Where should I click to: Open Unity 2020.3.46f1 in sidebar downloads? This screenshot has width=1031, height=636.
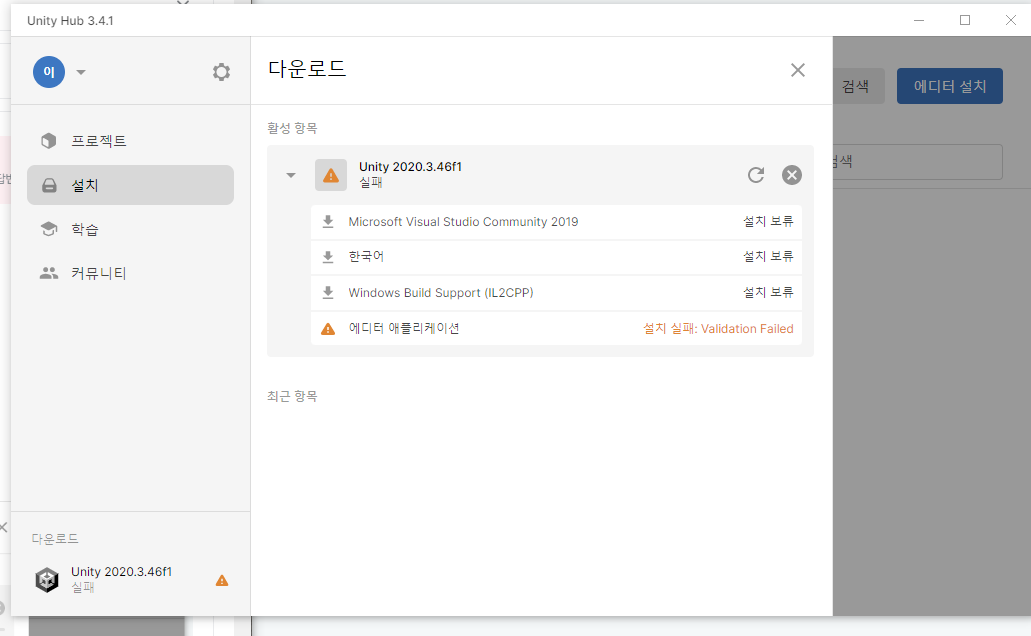click(130, 579)
